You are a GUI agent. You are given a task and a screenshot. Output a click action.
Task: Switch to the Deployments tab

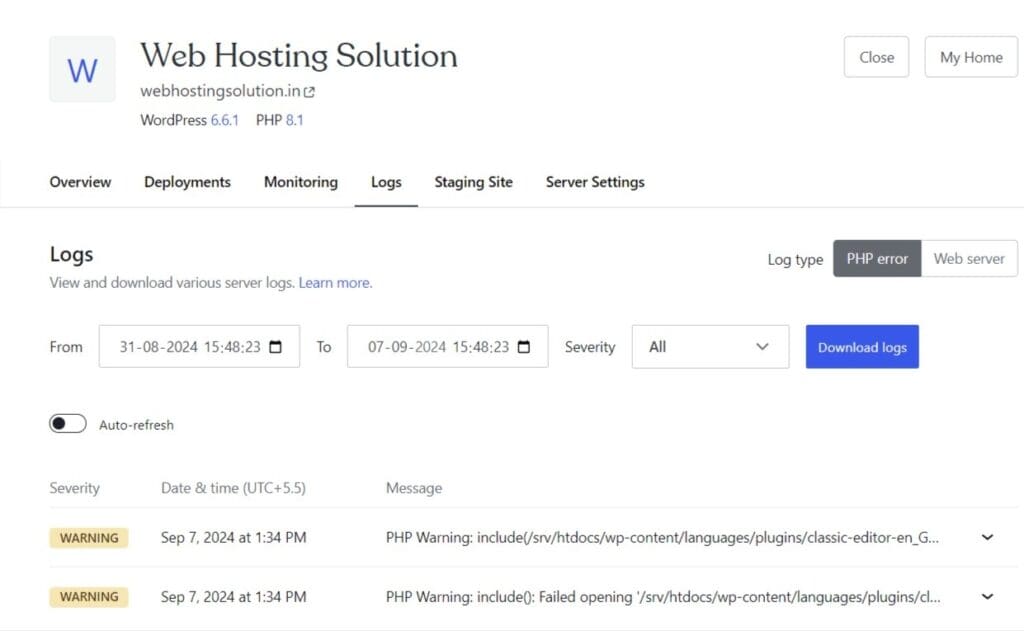tap(187, 182)
